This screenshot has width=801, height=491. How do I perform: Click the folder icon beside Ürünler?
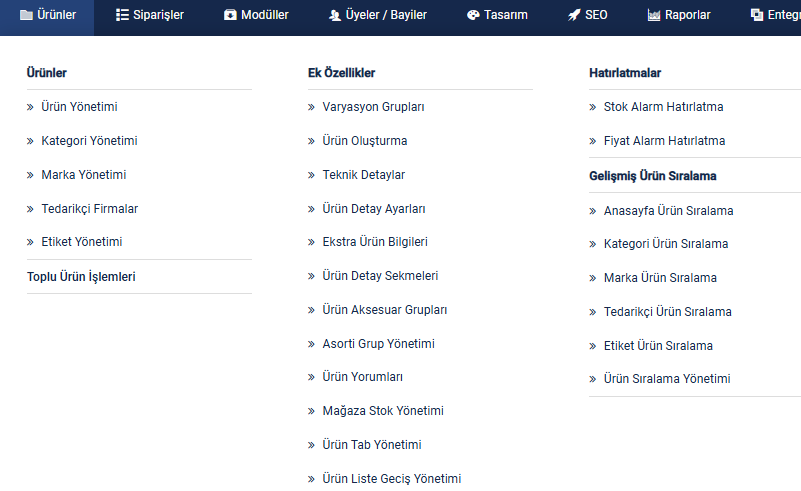[x=26, y=15]
